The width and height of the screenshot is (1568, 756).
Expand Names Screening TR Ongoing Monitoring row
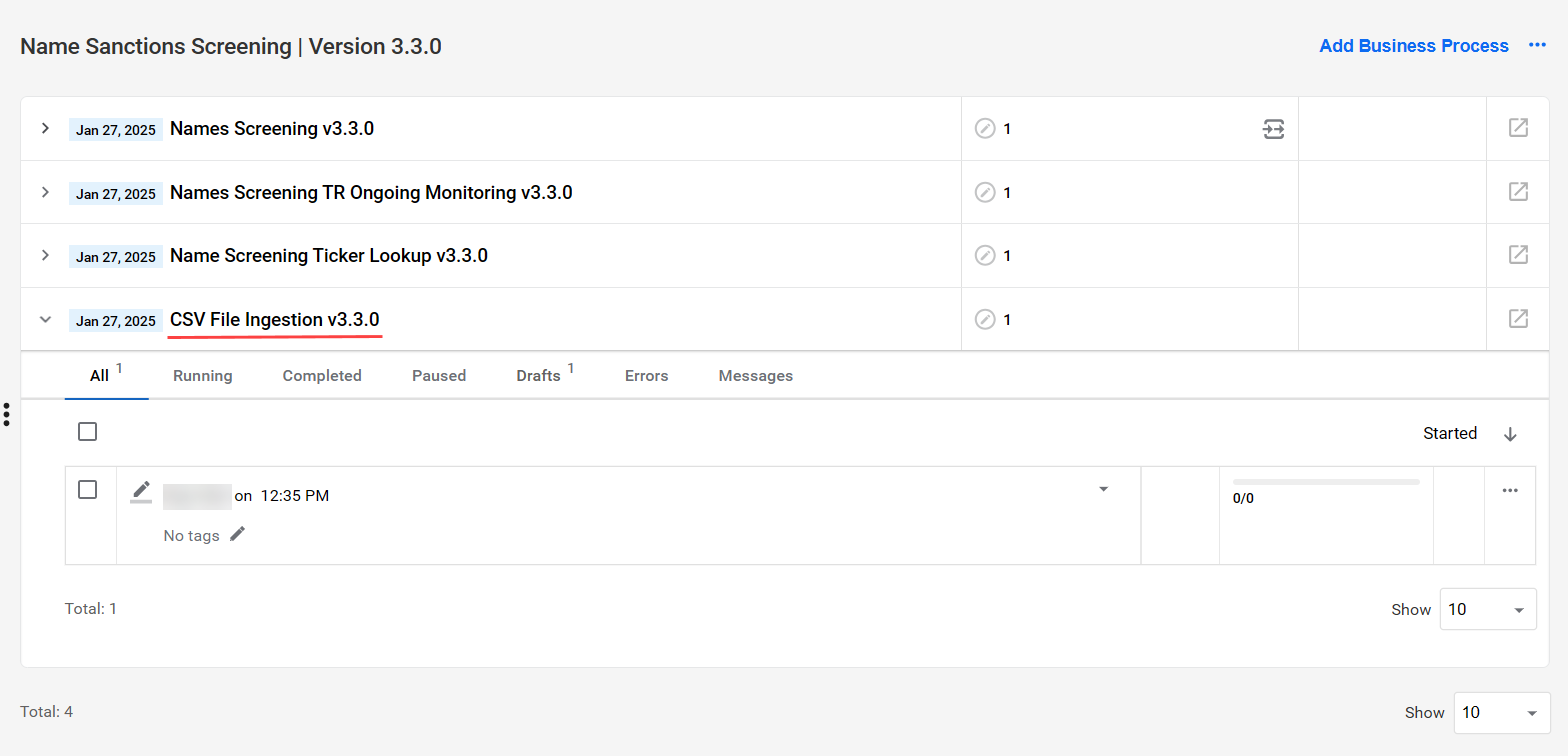[45, 192]
